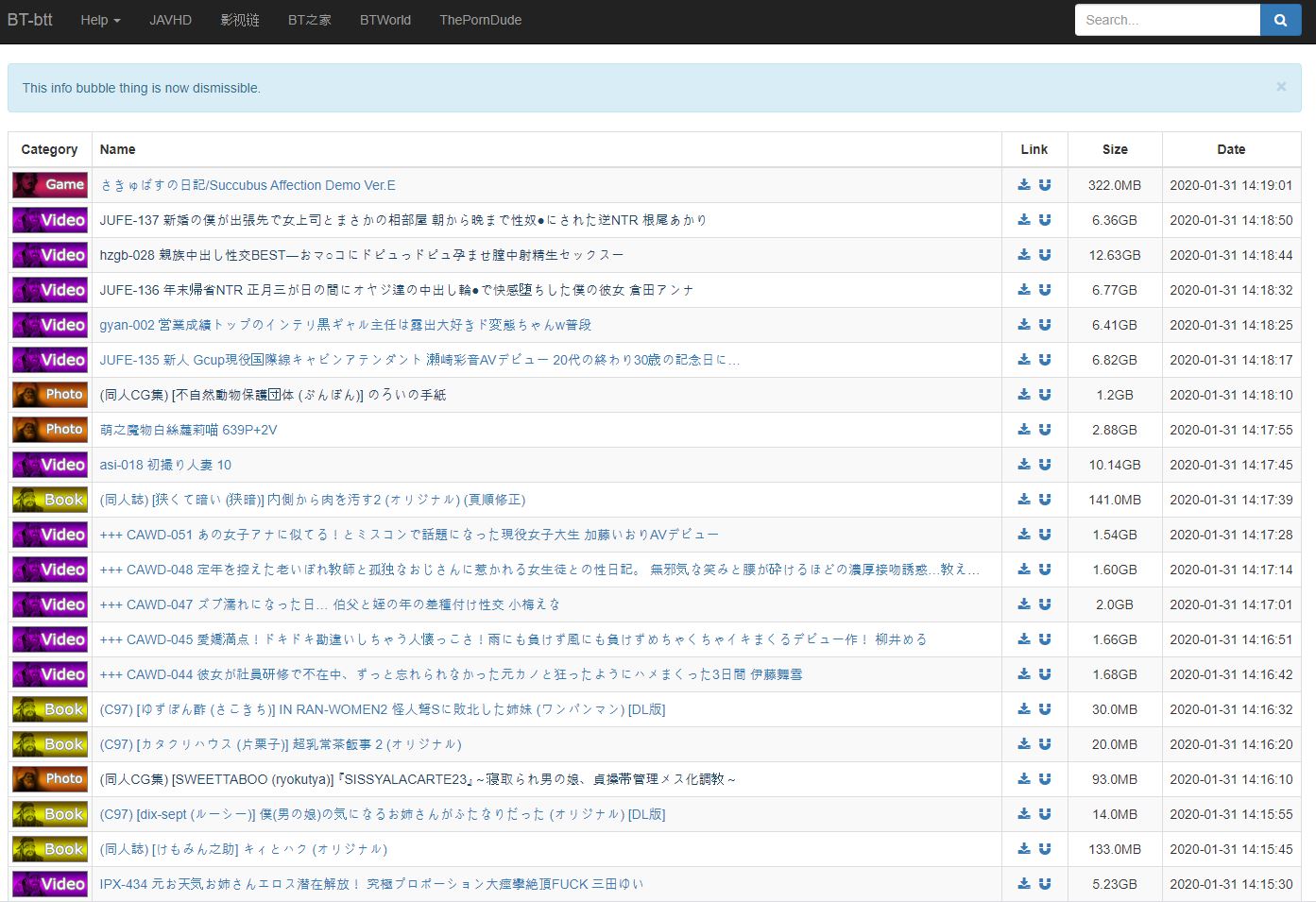Click the 12.63GB size cell
1316x902 pixels.
(1115, 255)
